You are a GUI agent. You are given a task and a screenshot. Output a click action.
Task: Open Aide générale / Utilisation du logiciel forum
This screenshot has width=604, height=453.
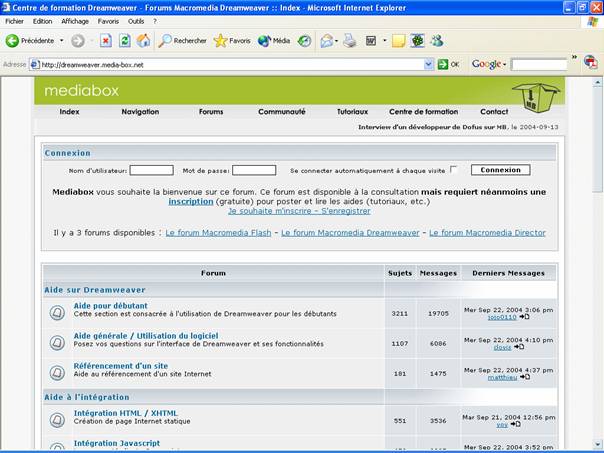tap(146, 336)
